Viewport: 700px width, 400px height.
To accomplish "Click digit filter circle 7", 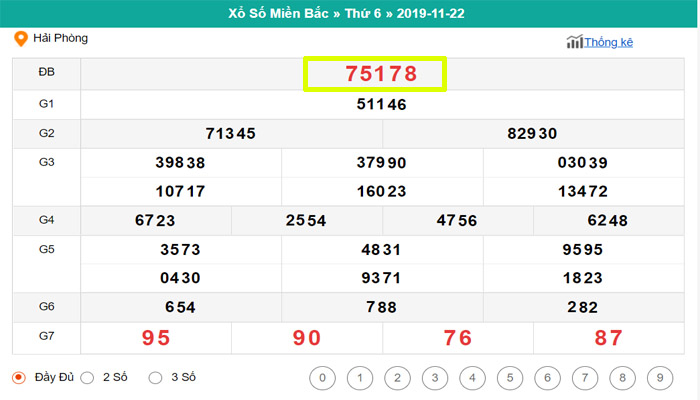I will [583, 378].
